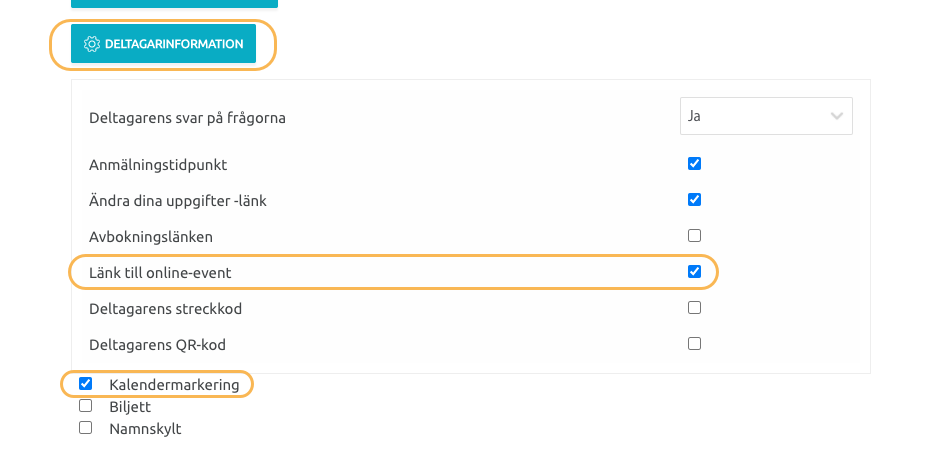Enable the Deltagarens streckkod checkbox
The width and height of the screenshot is (941, 450).
tap(694, 307)
